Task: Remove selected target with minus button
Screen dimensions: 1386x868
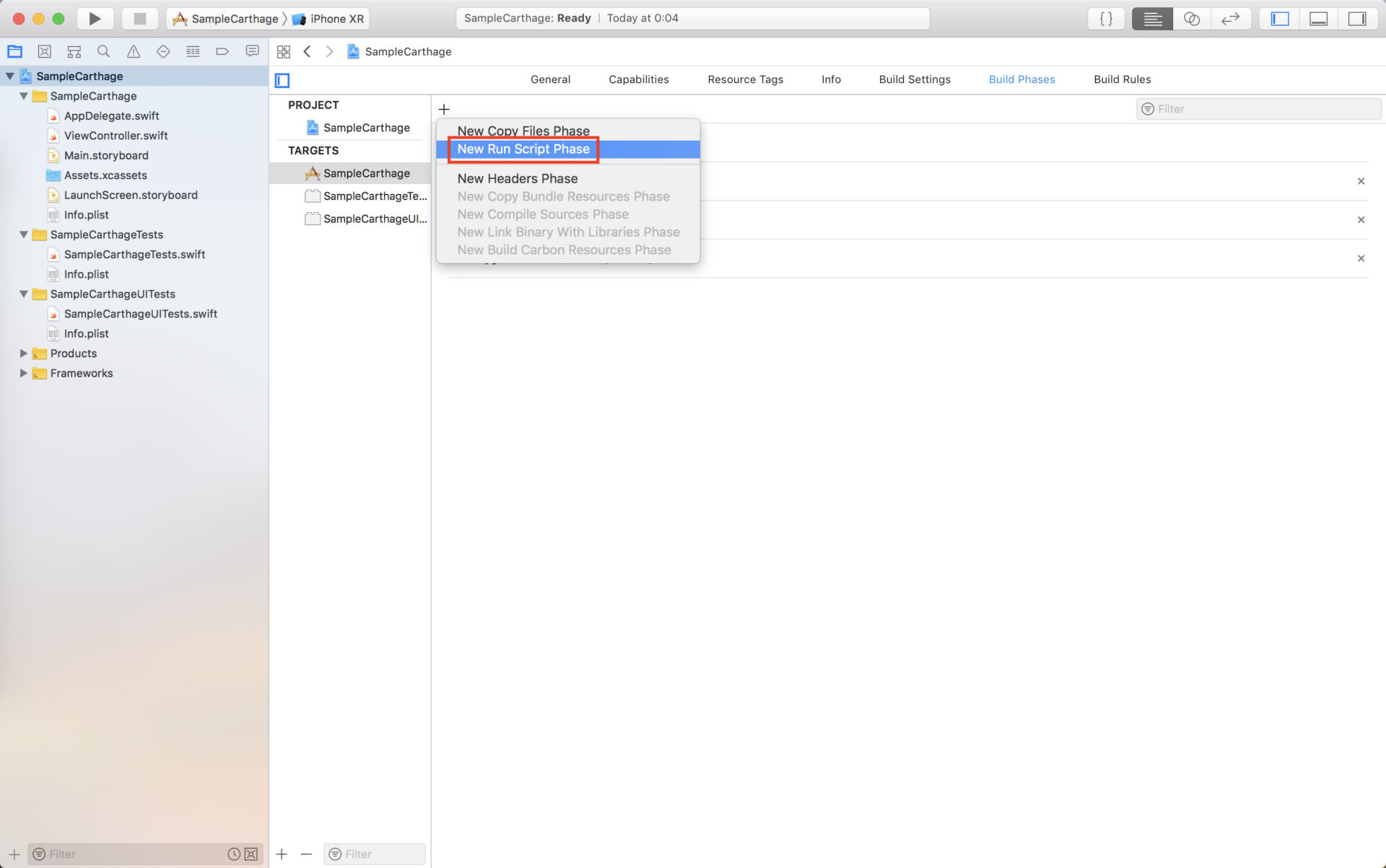Action: 306,854
